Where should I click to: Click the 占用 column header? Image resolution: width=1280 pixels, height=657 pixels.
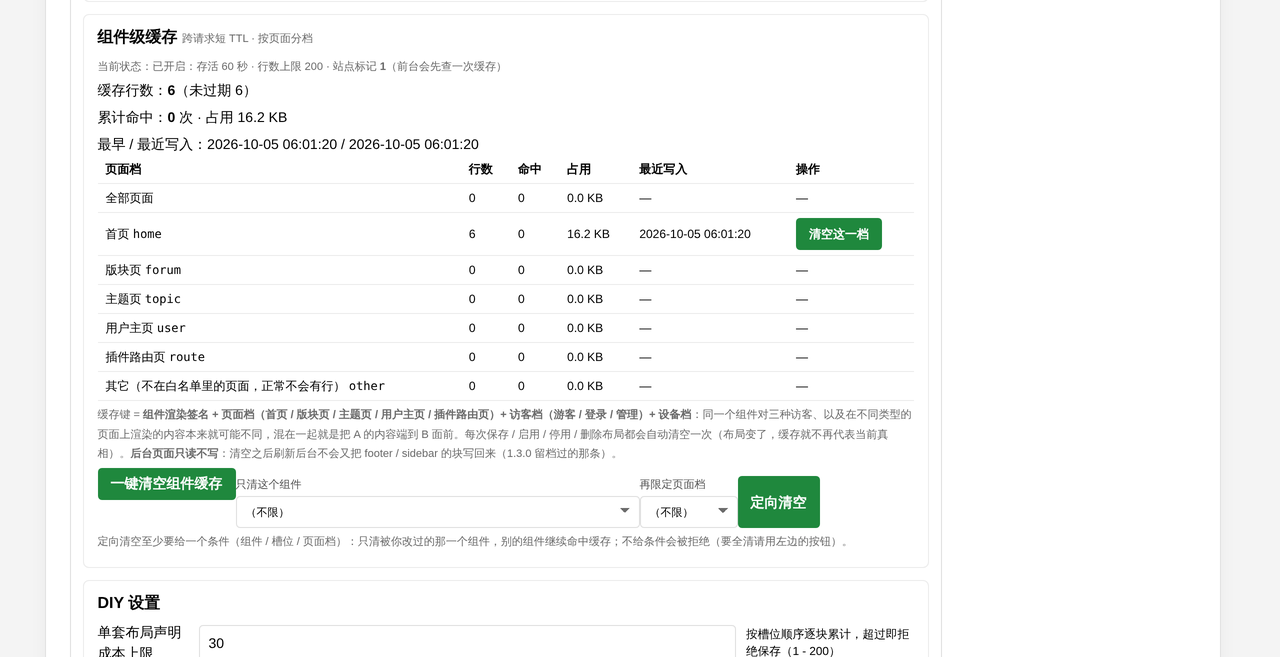tap(579, 169)
